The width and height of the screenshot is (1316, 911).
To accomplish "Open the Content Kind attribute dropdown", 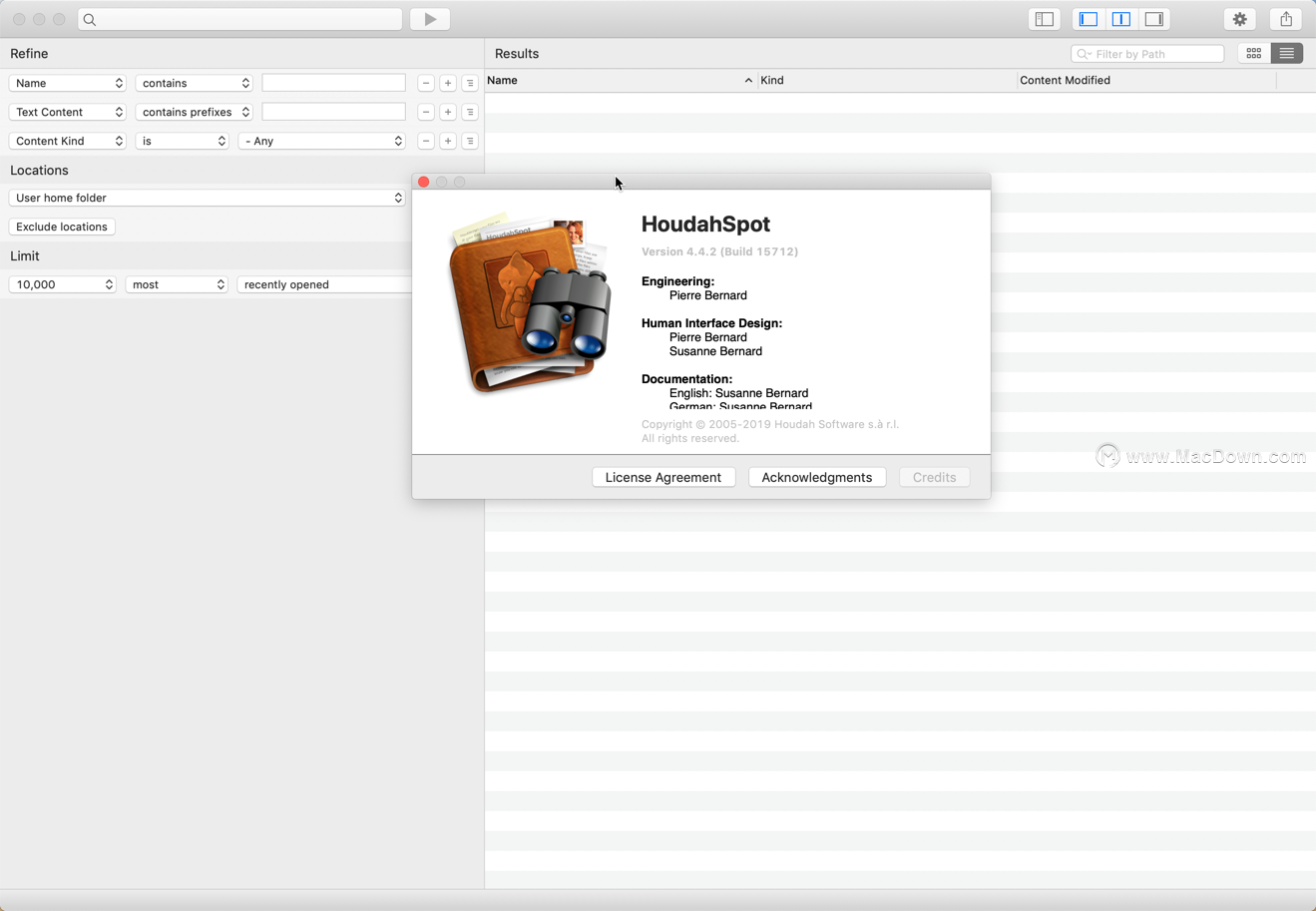I will (68, 141).
